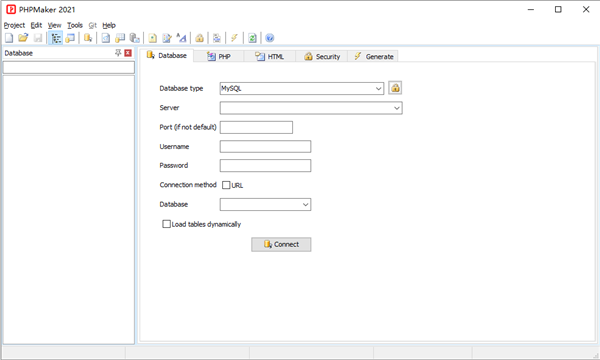
Task: Click the green refresh document icon
Action: point(252,38)
